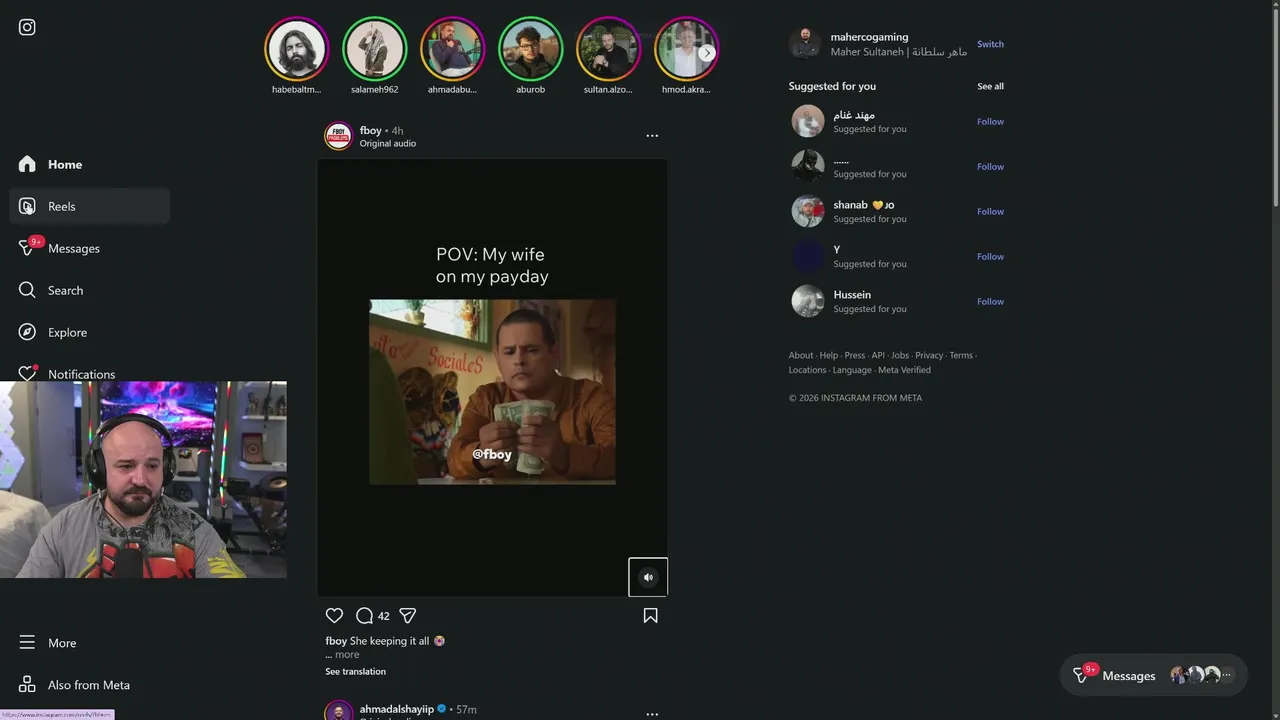This screenshot has width=1280, height=720.
Task: Open the Notifications heart icon
Action: 27,373
